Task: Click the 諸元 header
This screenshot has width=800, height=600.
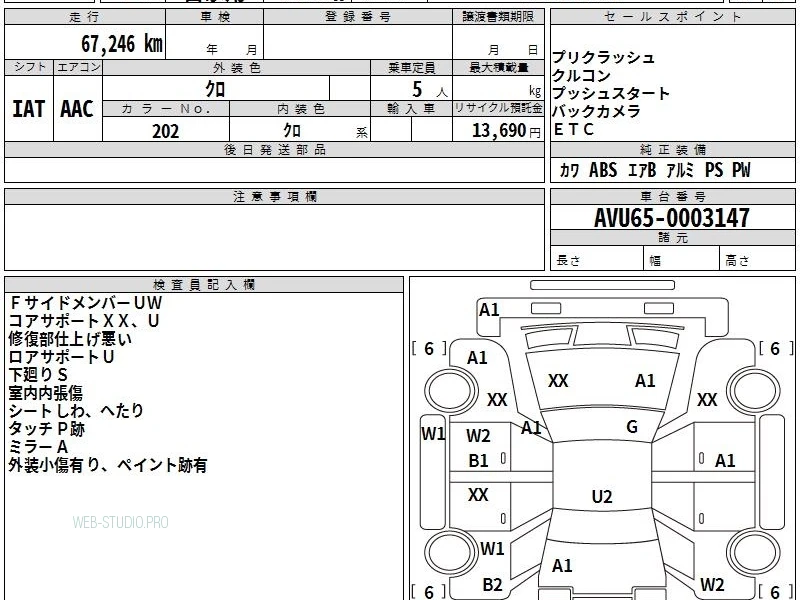Action: tap(672, 238)
